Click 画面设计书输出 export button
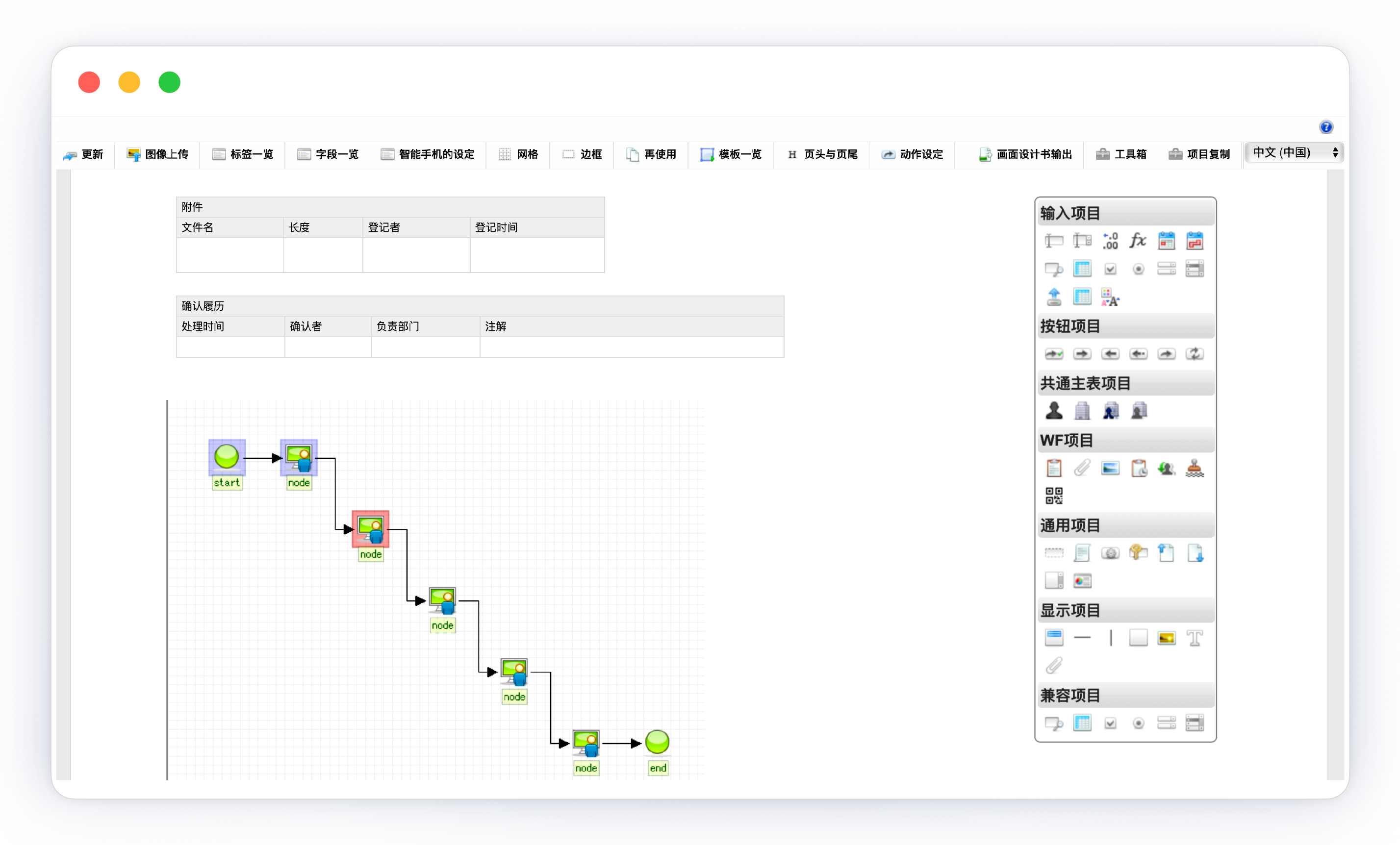 click(x=1025, y=154)
